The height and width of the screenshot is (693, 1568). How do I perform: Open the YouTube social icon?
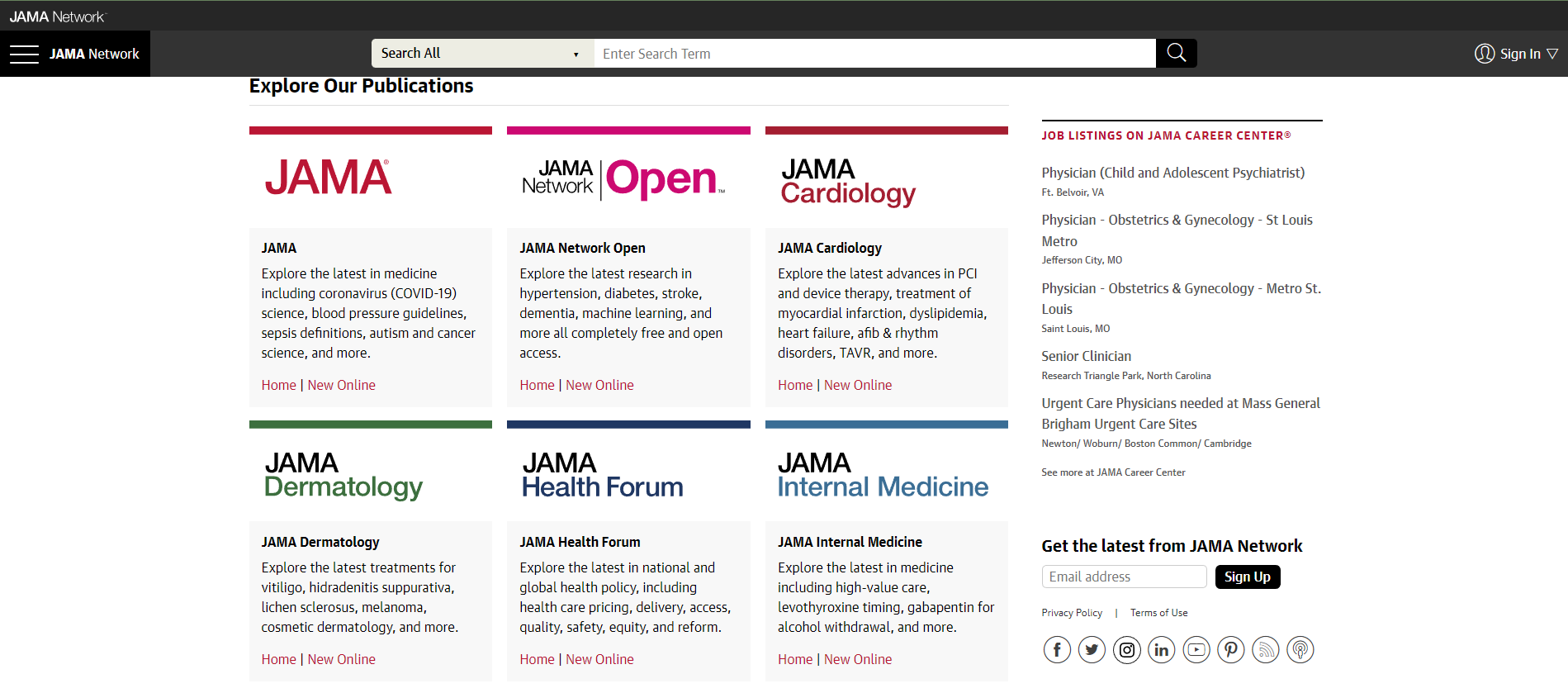(x=1196, y=650)
